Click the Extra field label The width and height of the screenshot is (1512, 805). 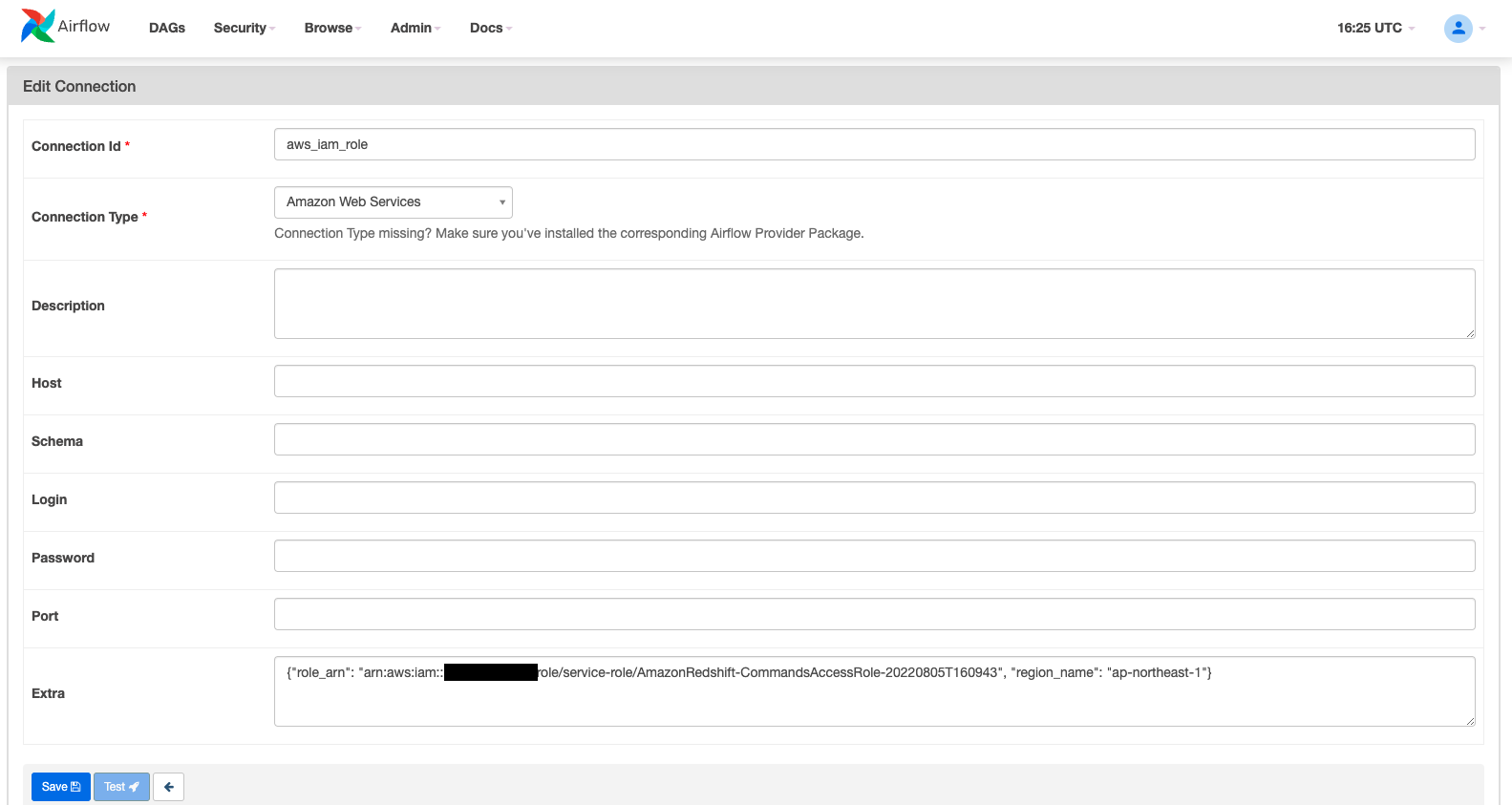click(48, 693)
